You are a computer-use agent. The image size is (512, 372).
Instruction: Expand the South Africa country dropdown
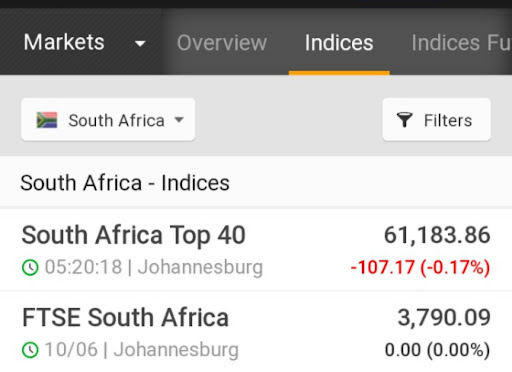point(108,120)
